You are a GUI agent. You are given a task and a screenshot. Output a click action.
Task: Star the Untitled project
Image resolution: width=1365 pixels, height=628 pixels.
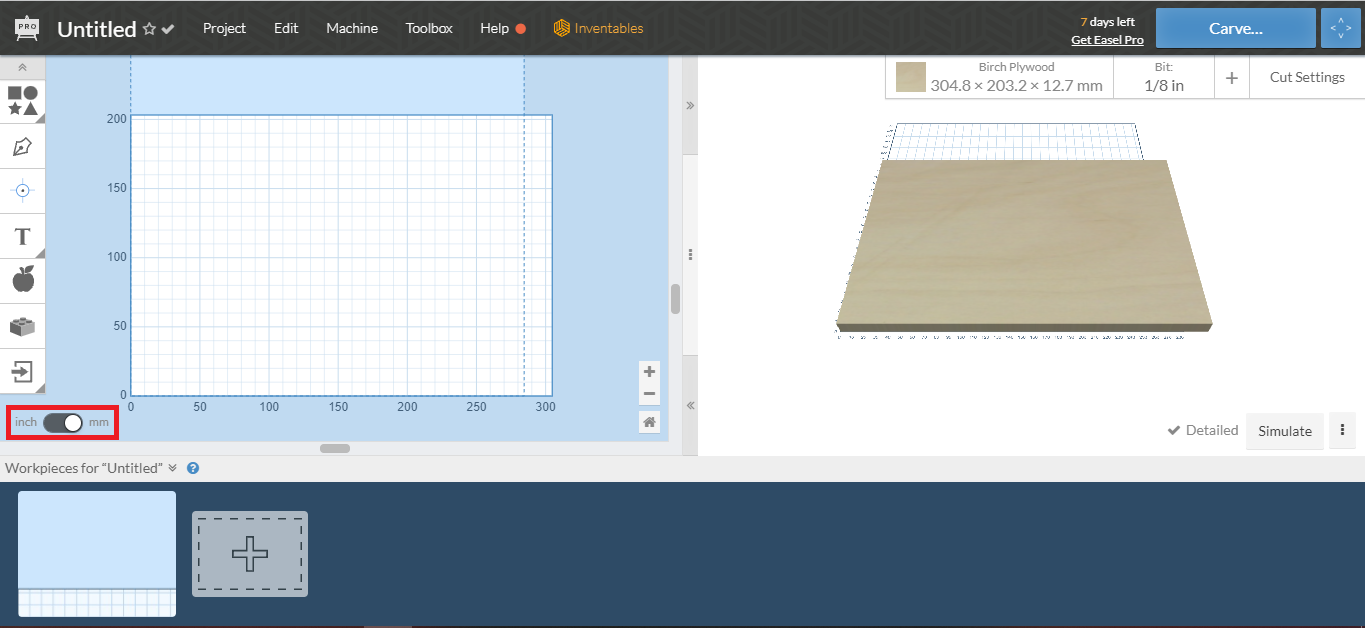149,29
